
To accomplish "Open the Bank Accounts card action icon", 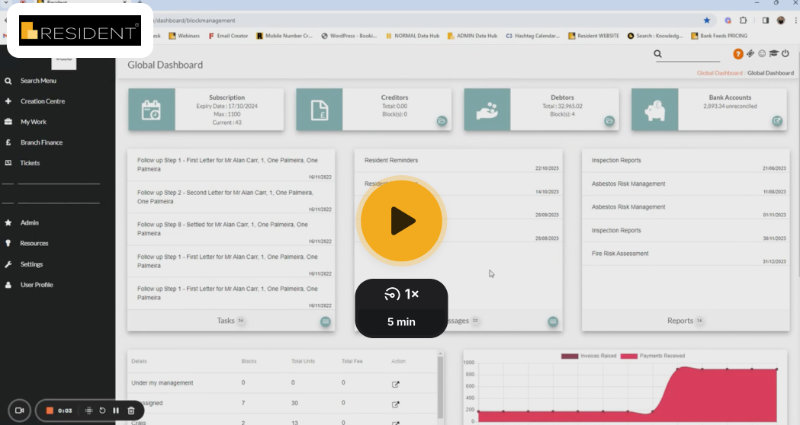I will pos(776,121).
